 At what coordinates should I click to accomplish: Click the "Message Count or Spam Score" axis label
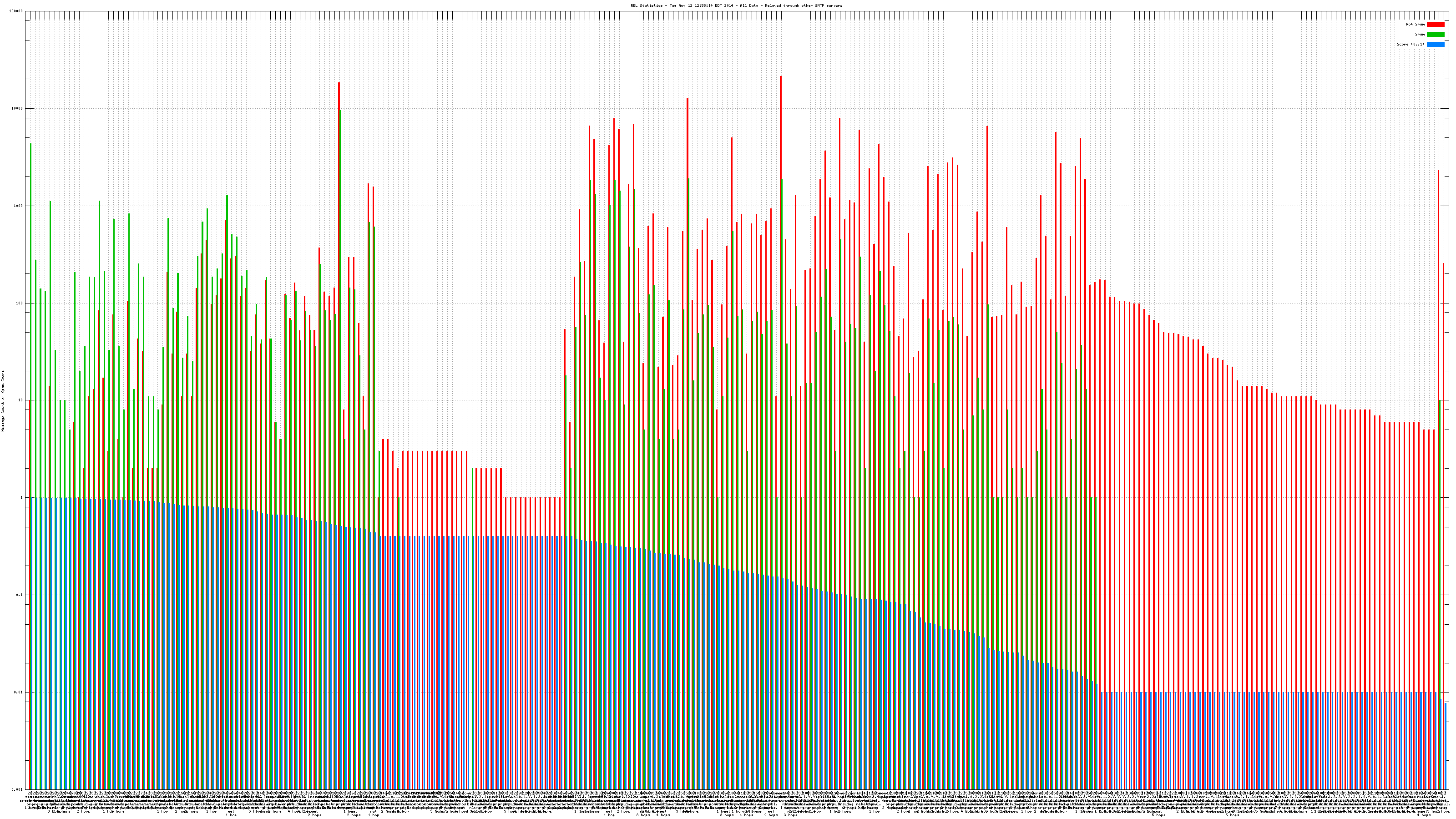[3, 401]
